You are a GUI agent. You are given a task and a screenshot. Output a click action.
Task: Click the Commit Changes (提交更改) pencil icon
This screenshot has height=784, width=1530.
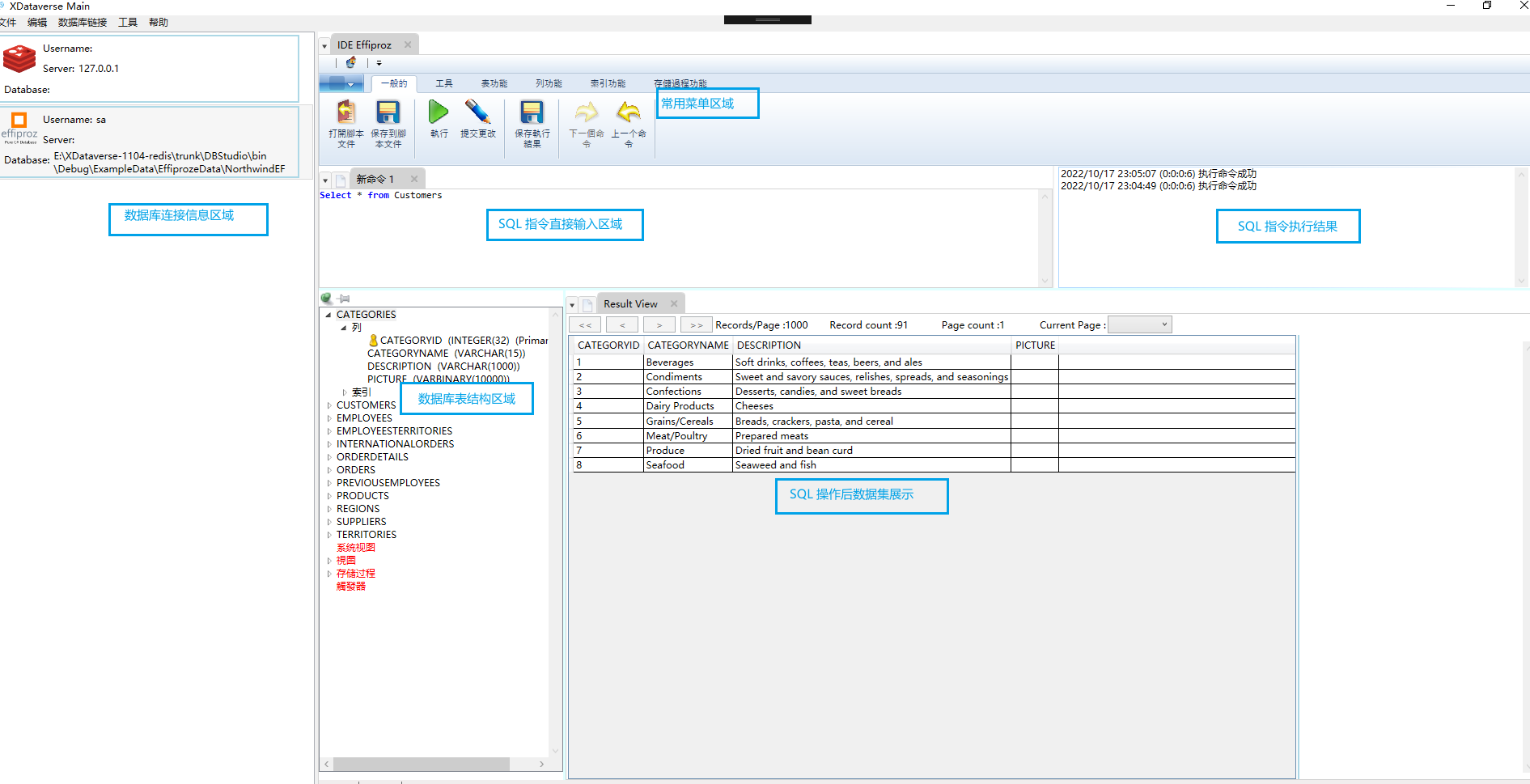coord(477,113)
